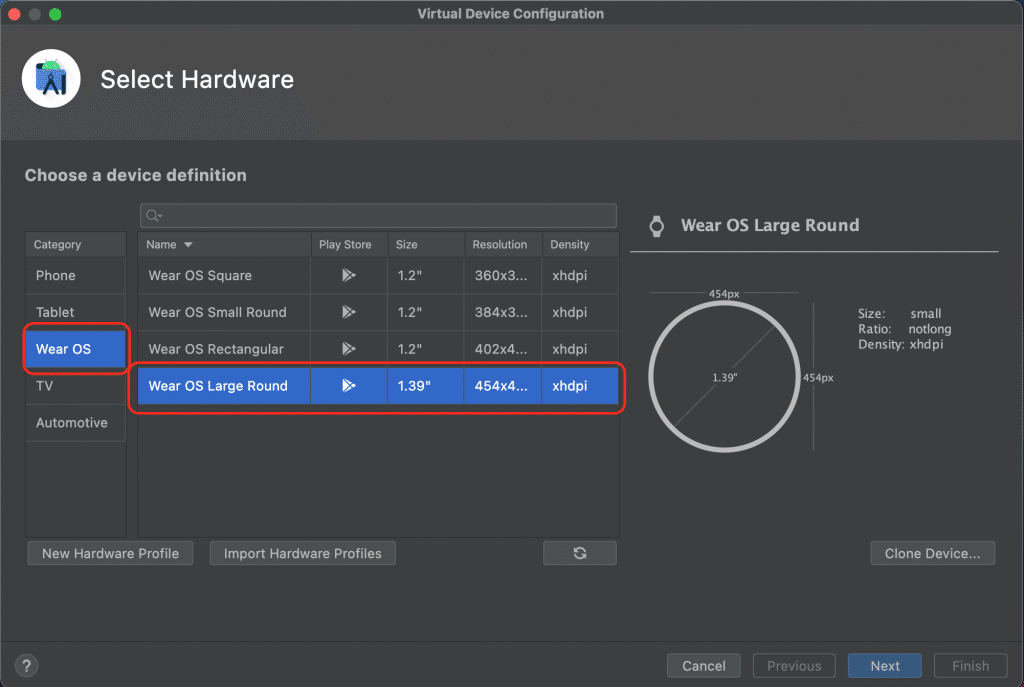This screenshot has height=687, width=1024.
Task: Click the Finish button
Action: click(x=970, y=665)
